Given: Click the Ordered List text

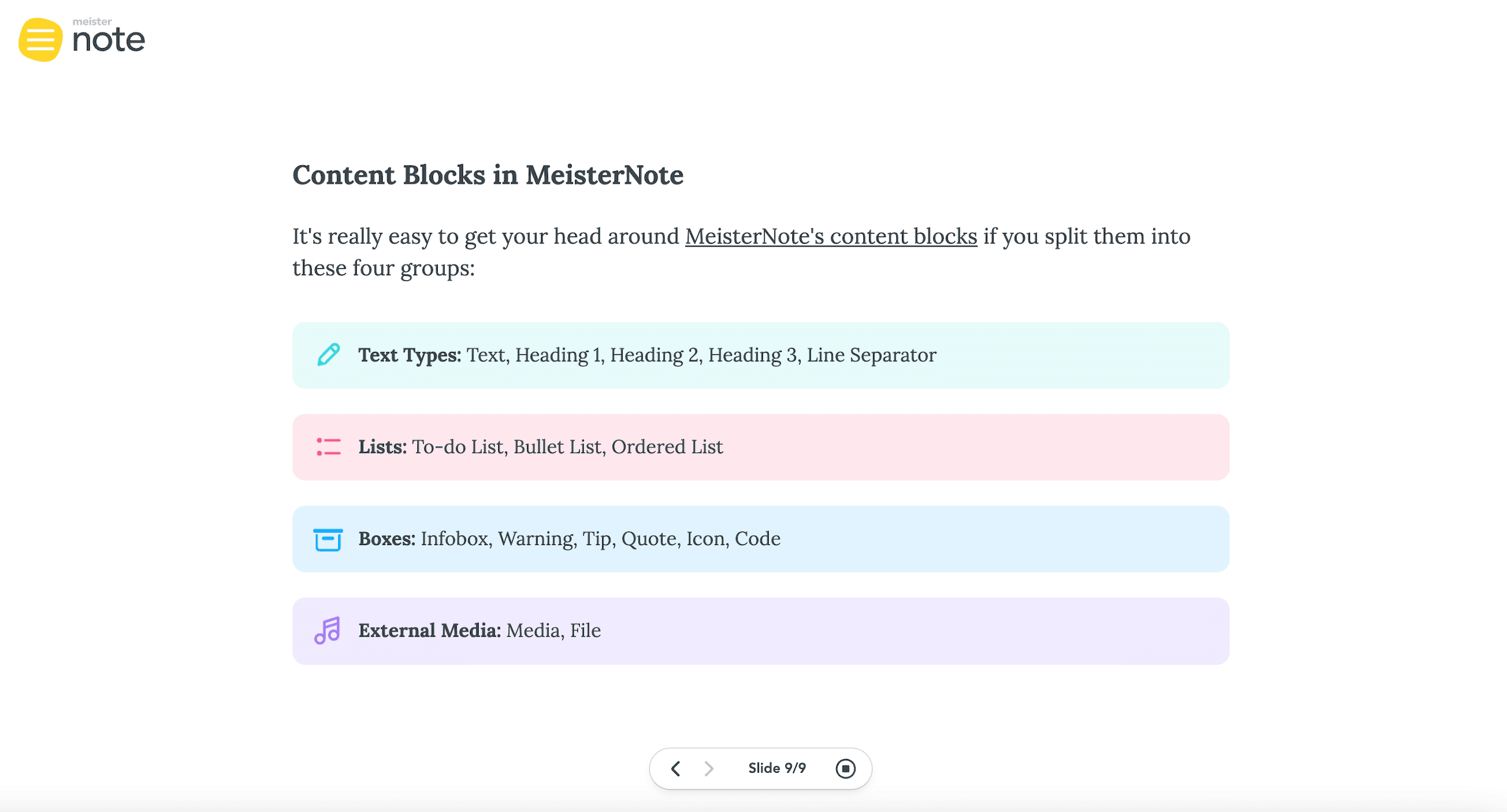Looking at the screenshot, I should click(667, 447).
